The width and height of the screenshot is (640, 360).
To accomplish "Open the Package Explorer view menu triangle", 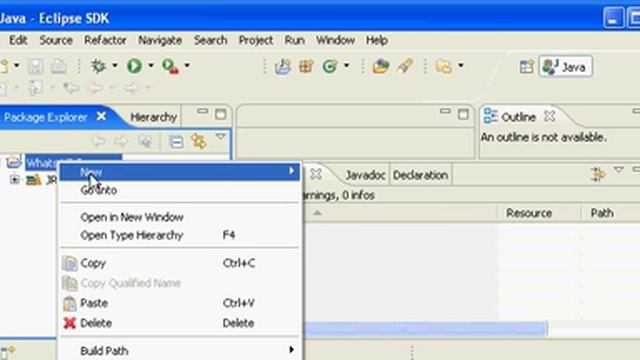I will pos(220,137).
